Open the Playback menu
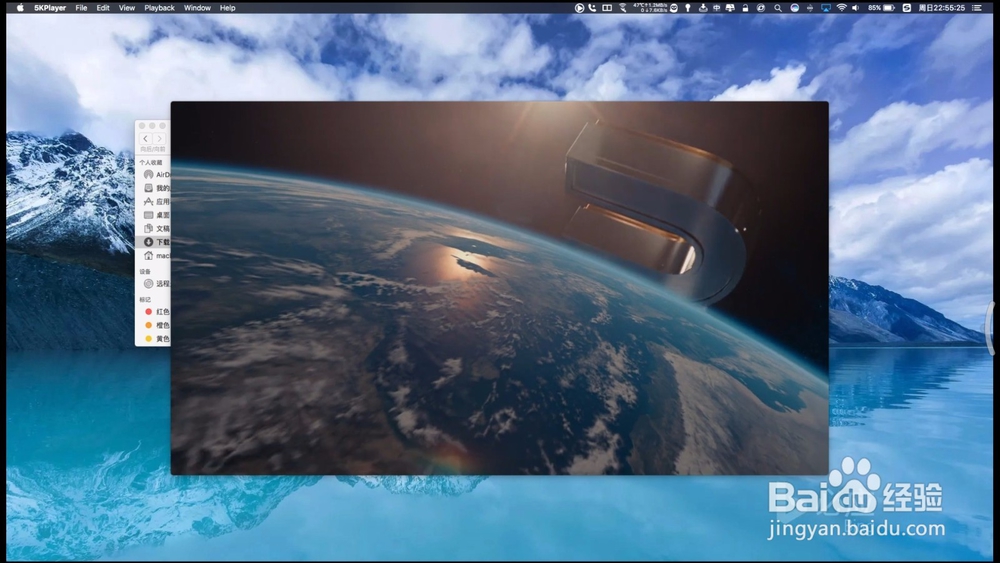 [x=159, y=8]
